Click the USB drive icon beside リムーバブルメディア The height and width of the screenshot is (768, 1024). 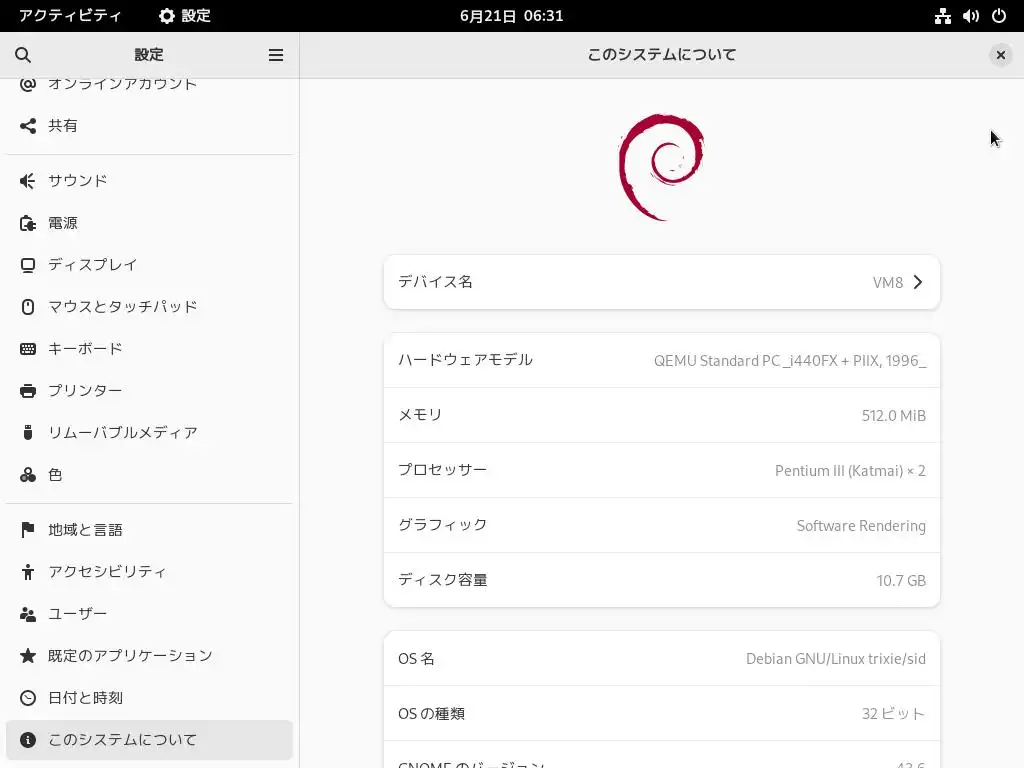coord(27,432)
